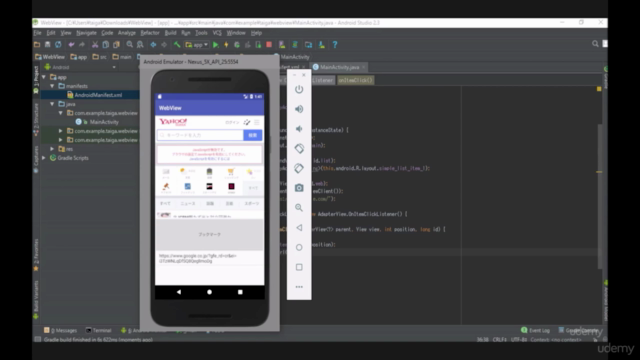Screen dimensions: 640x360
Task: Click the Open file toolbar icon
Action: [x=37, y=44]
